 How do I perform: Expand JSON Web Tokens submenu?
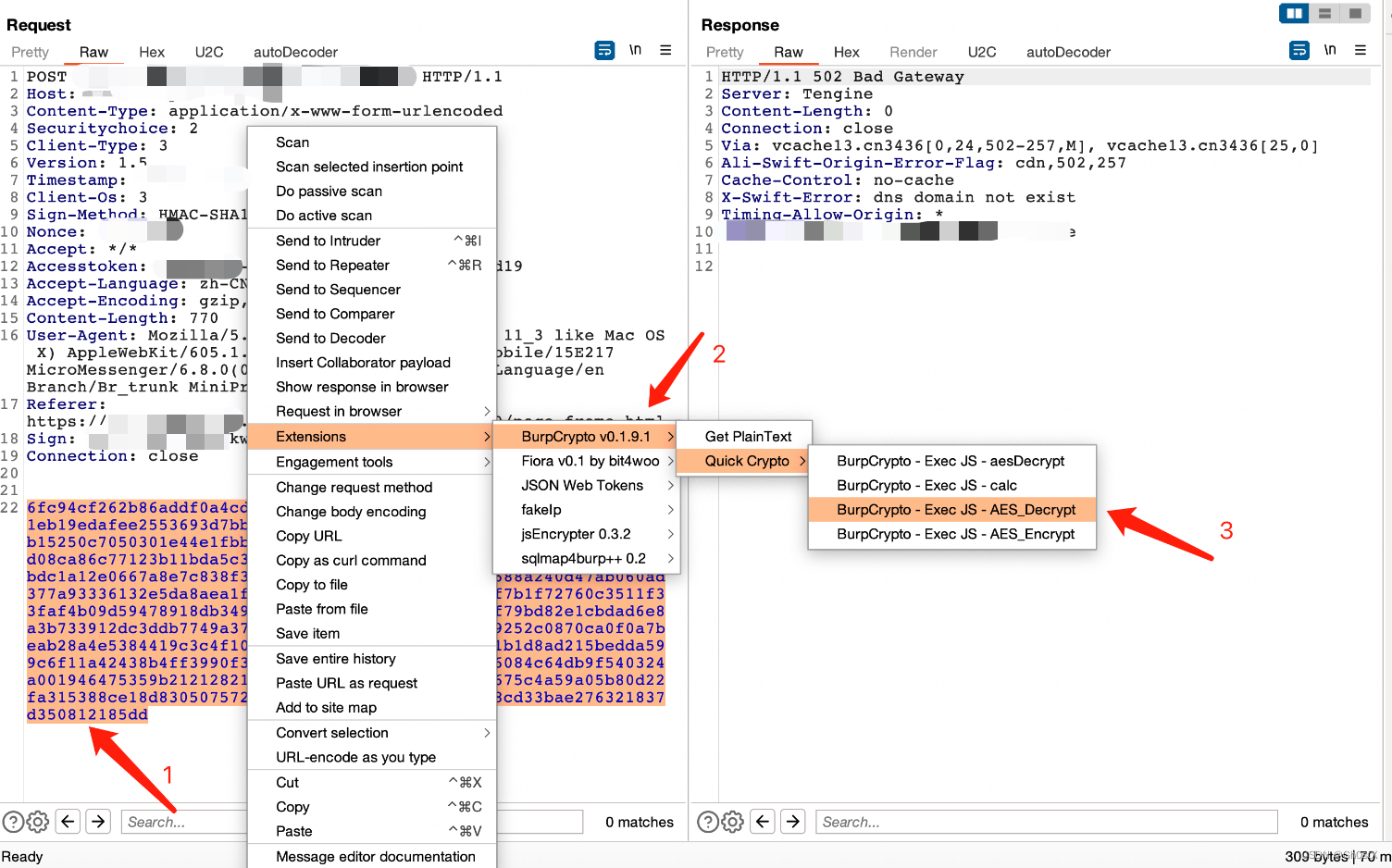587,485
